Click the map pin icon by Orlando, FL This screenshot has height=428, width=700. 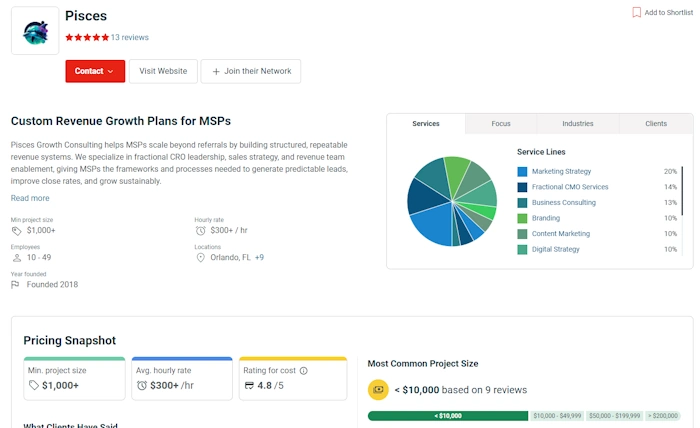pos(200,258)
